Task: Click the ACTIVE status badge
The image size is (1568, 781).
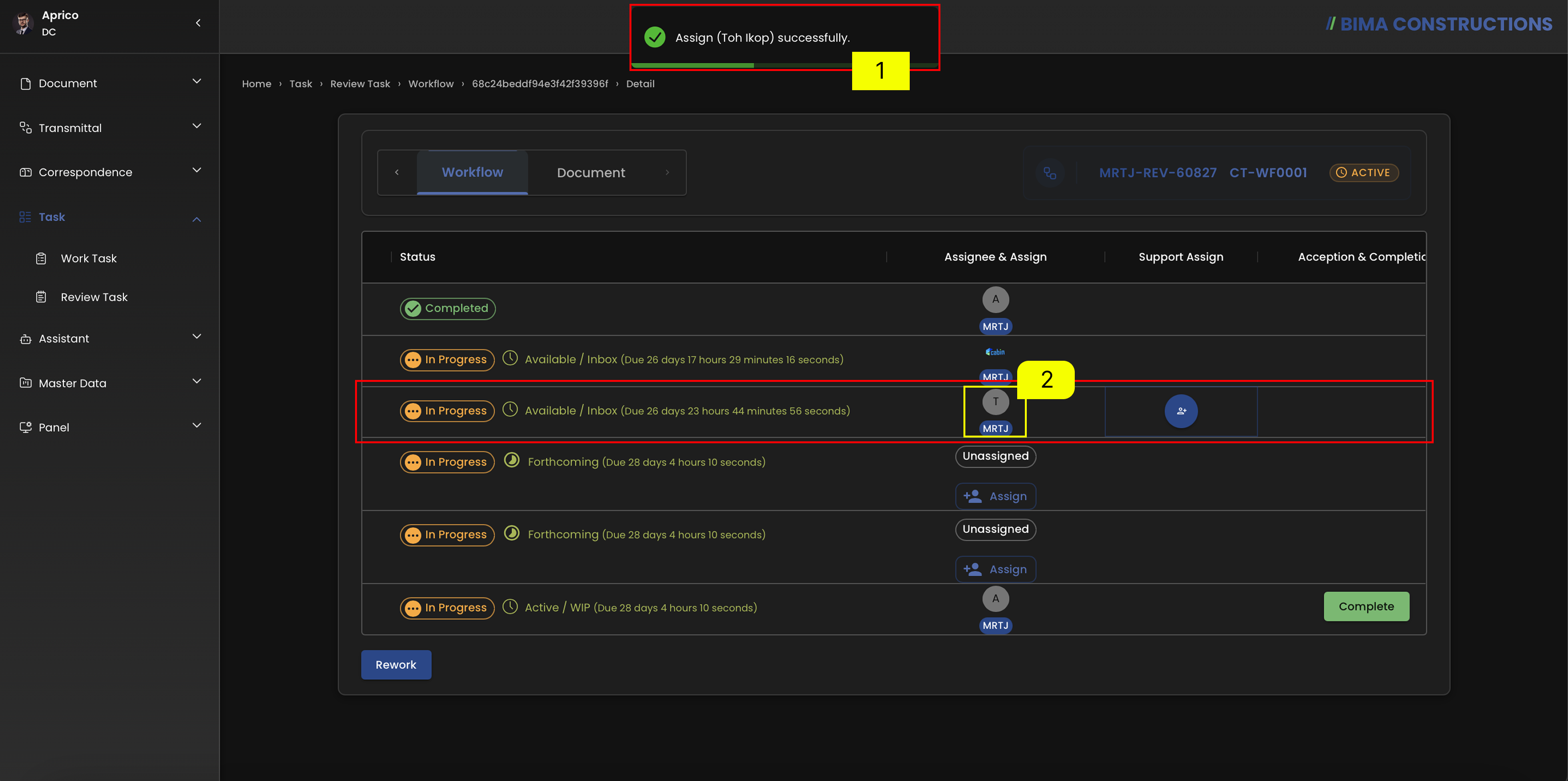Action: click(1364, 173)
